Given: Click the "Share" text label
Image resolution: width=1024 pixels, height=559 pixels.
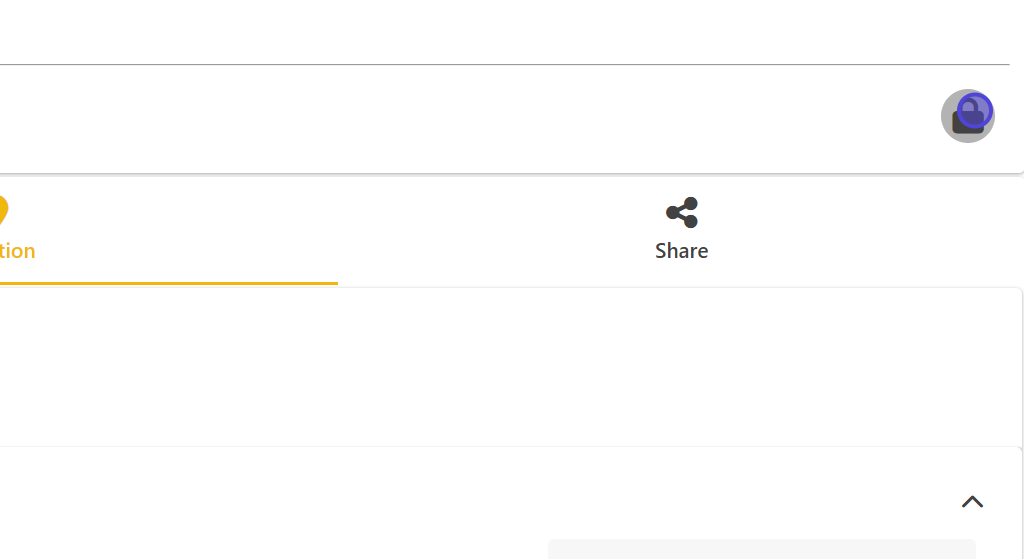Looking at the screenshot, I should pos(682,251).
